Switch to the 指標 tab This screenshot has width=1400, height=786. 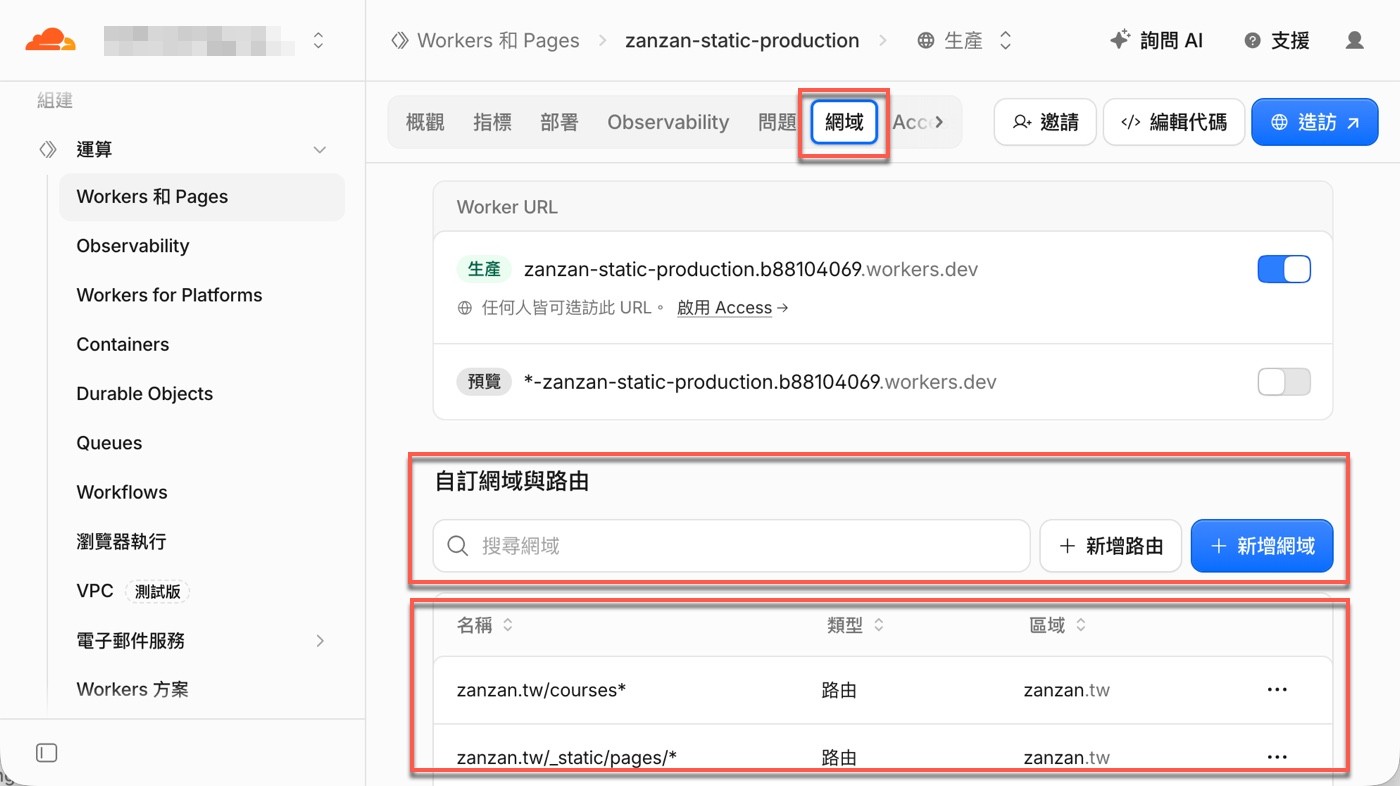tap(492, 122)
